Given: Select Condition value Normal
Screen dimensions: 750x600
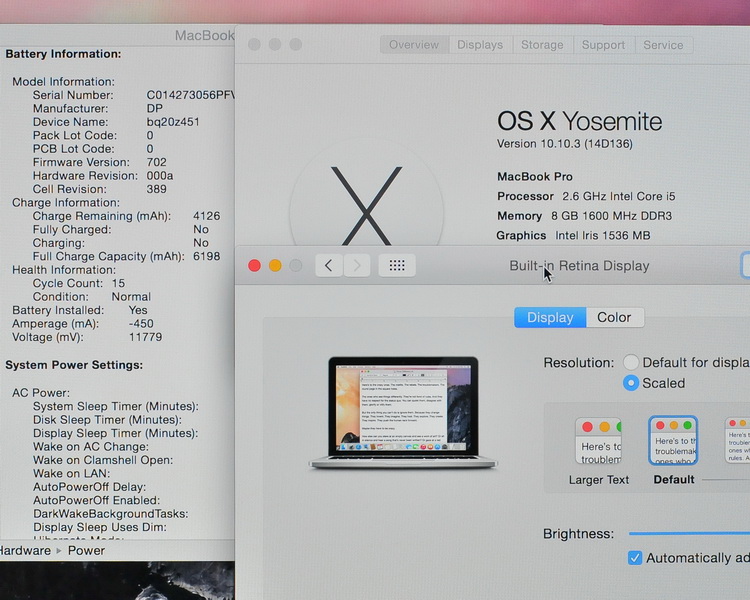Looking at the screenshot, I should (131, 297).
